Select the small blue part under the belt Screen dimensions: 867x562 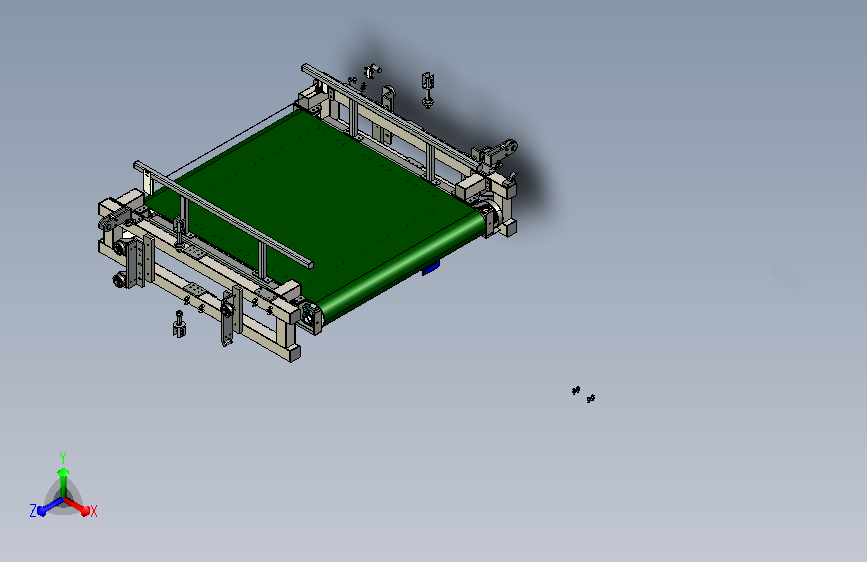431,267
